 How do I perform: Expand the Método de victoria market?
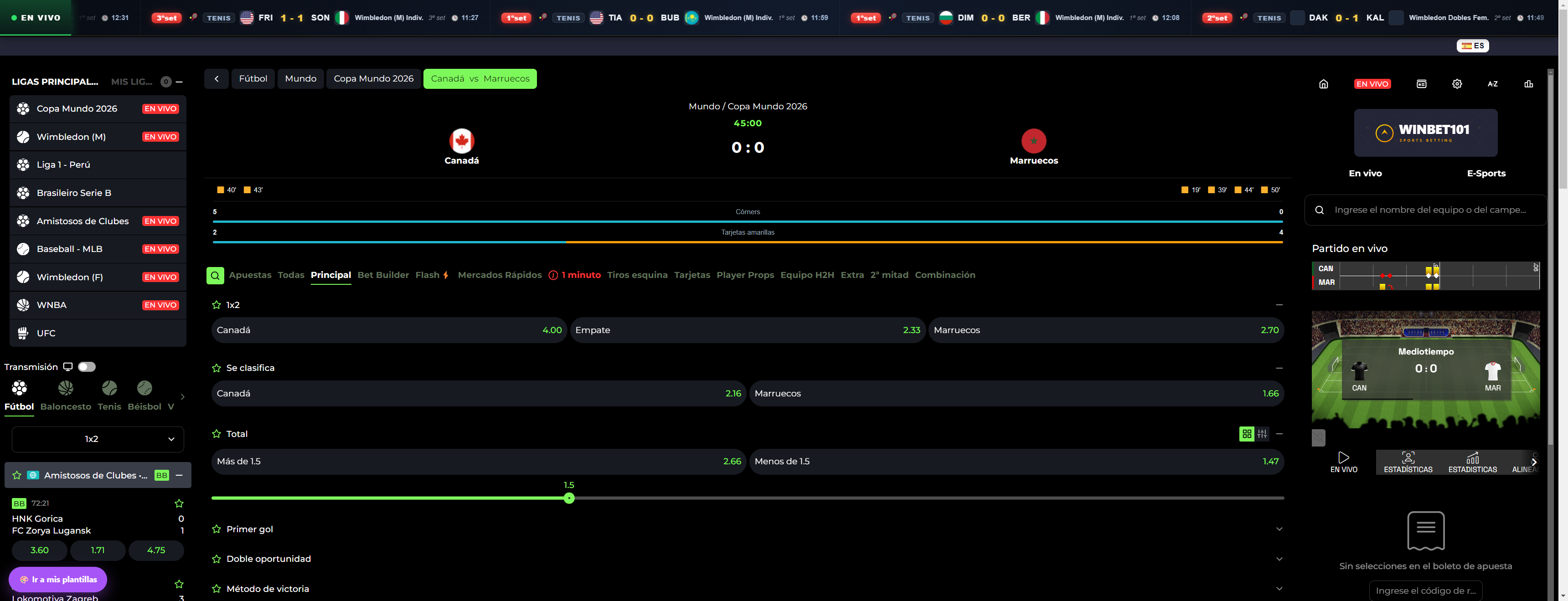1279,589
